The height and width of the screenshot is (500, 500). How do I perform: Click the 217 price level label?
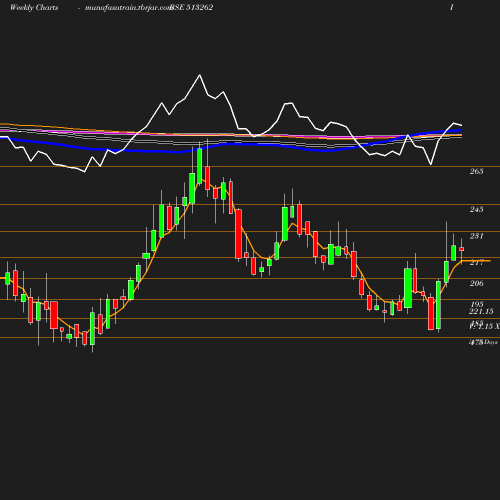click(476, 263)
